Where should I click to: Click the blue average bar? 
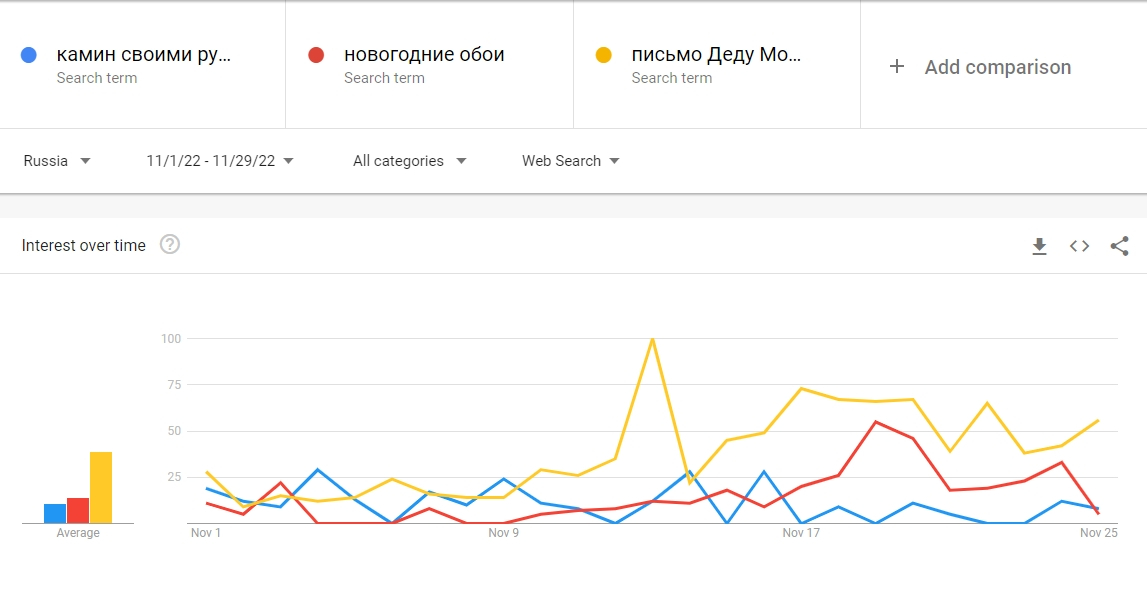[x=55, y=513]
